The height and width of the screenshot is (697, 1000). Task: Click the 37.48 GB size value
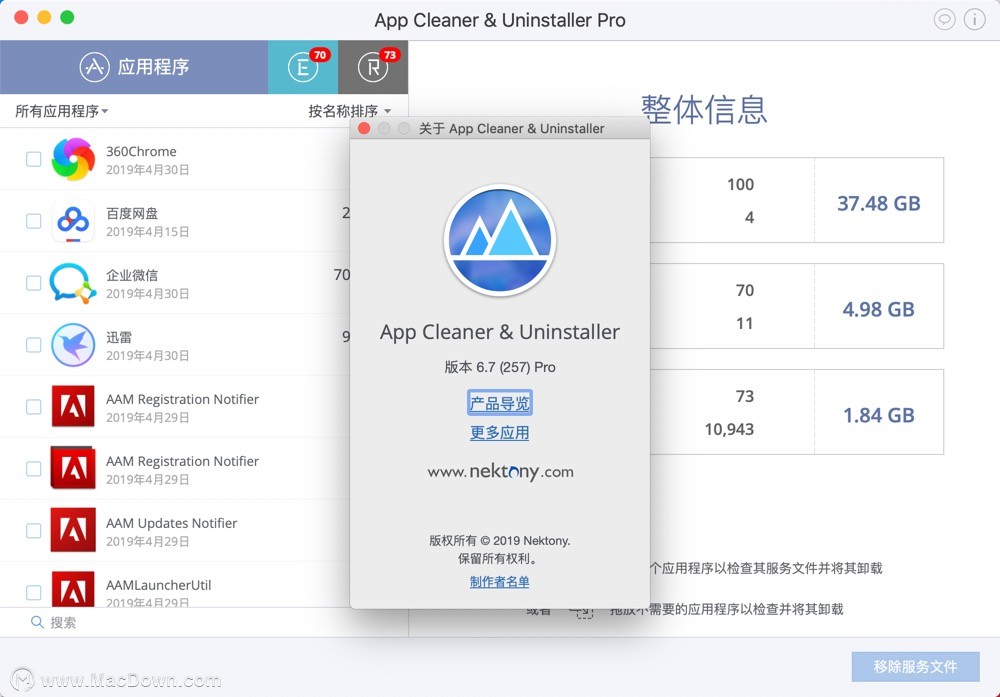pyautogui.click(x=879, y=203)
